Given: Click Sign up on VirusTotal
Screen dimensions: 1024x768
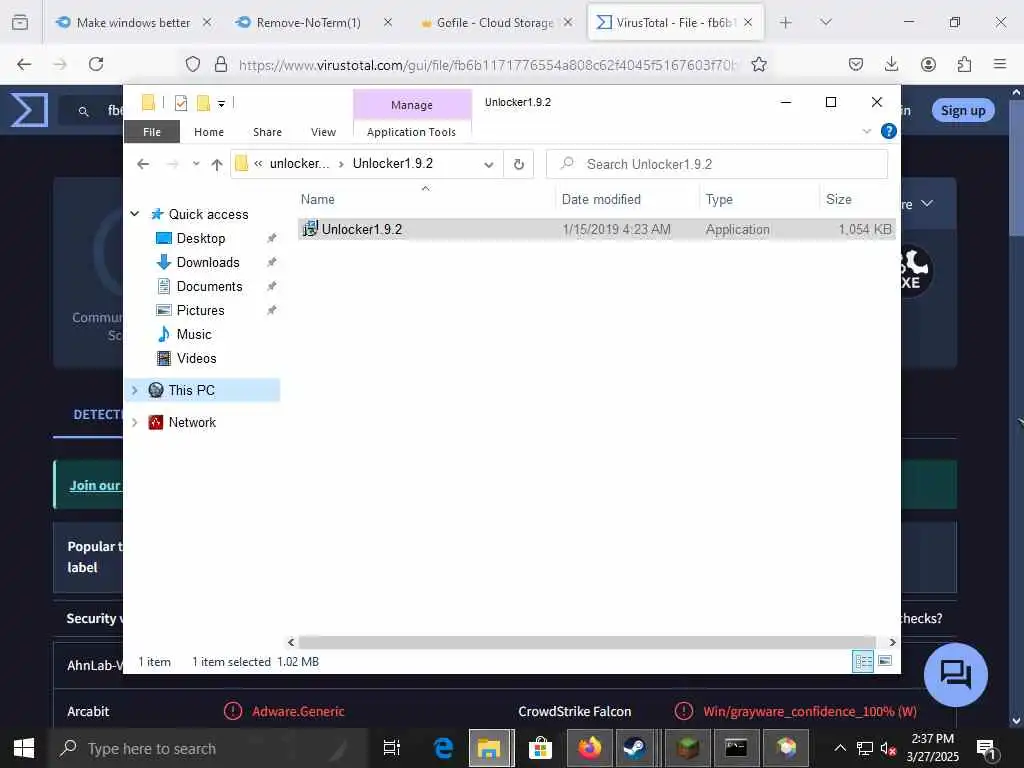Looking at the screenshot, I should click(963, 110).
